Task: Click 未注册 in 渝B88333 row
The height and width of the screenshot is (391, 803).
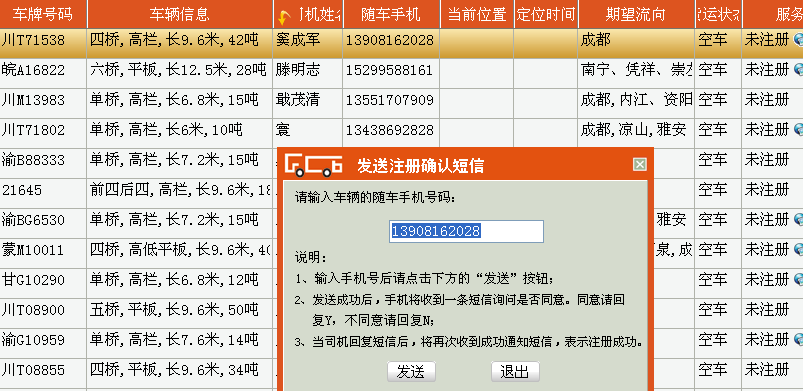Action: coord(767,160)
